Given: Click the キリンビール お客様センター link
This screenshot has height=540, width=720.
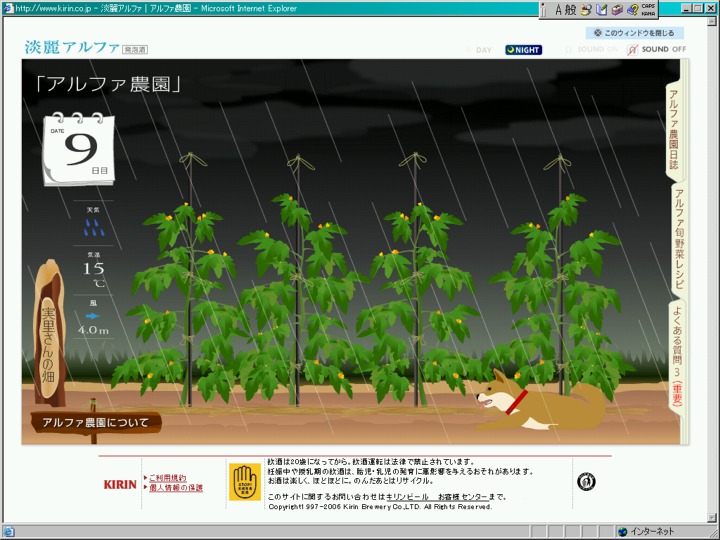Looking at the screenshot, I should 436,497.
